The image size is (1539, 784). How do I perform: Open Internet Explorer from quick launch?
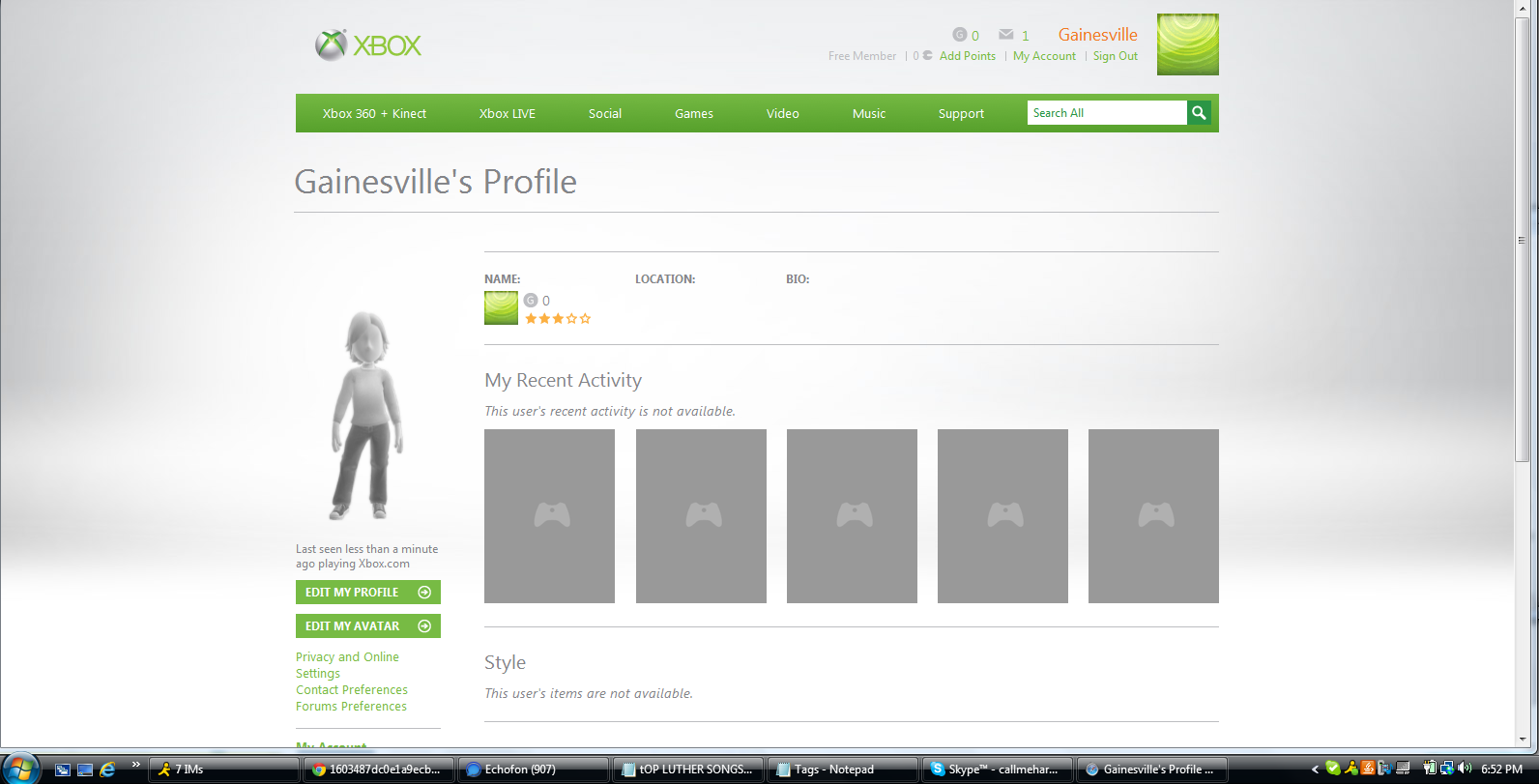[107, 769]
